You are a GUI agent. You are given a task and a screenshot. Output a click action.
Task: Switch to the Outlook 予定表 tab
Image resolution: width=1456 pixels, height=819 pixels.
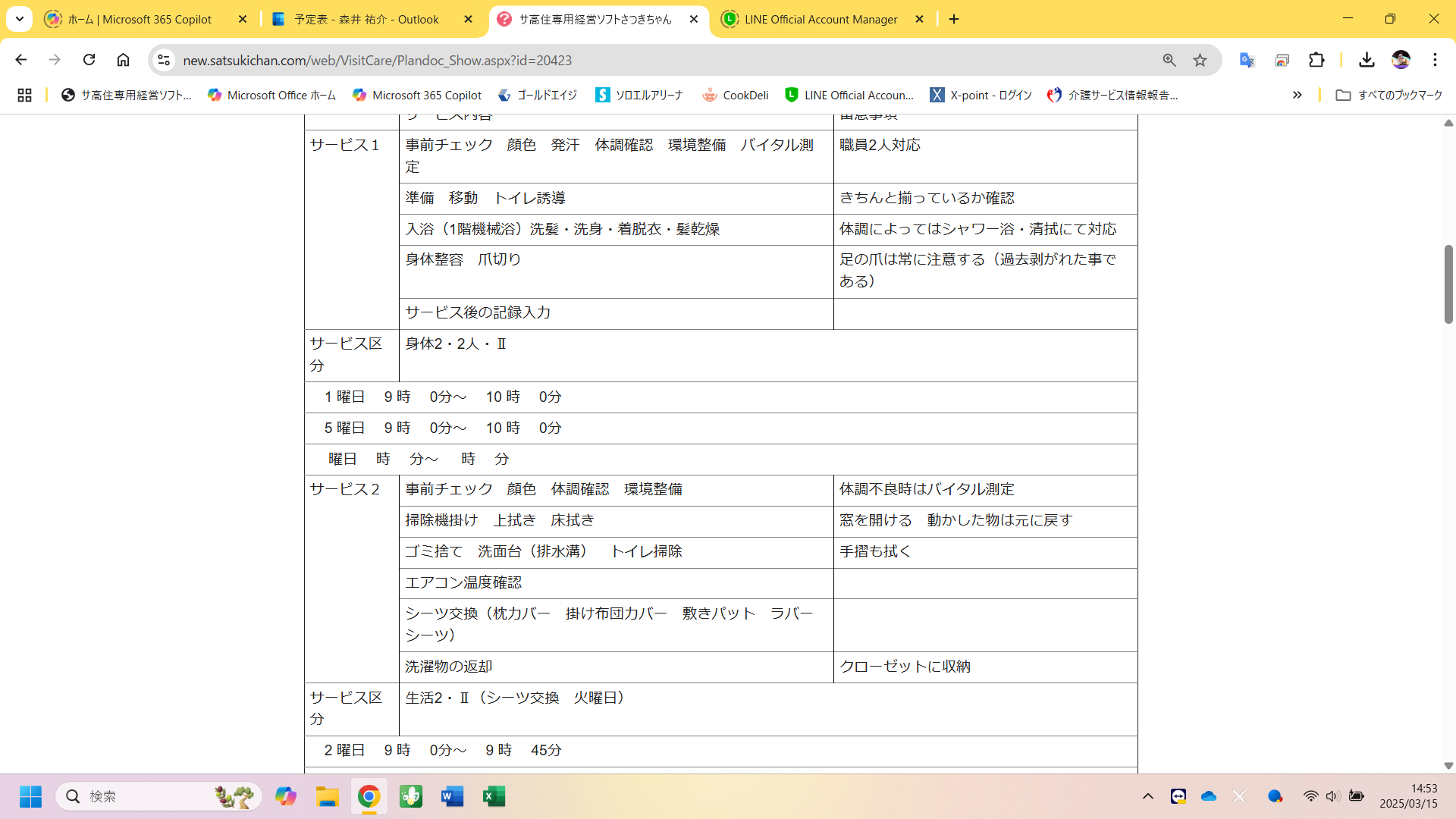366,19
